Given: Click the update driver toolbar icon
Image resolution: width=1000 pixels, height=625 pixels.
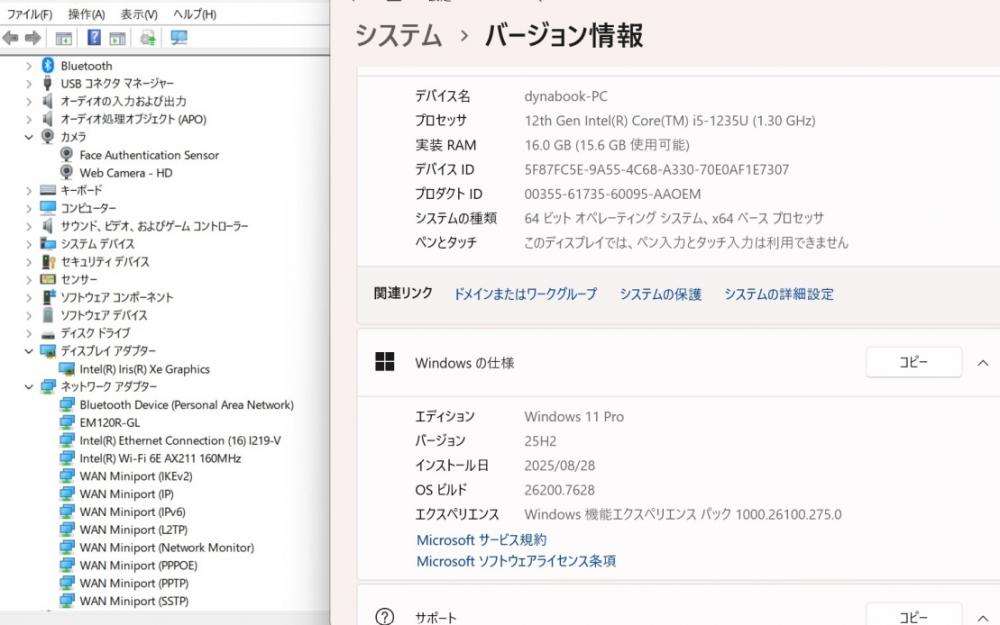Looking at the screenshot, I should [148, 38].
